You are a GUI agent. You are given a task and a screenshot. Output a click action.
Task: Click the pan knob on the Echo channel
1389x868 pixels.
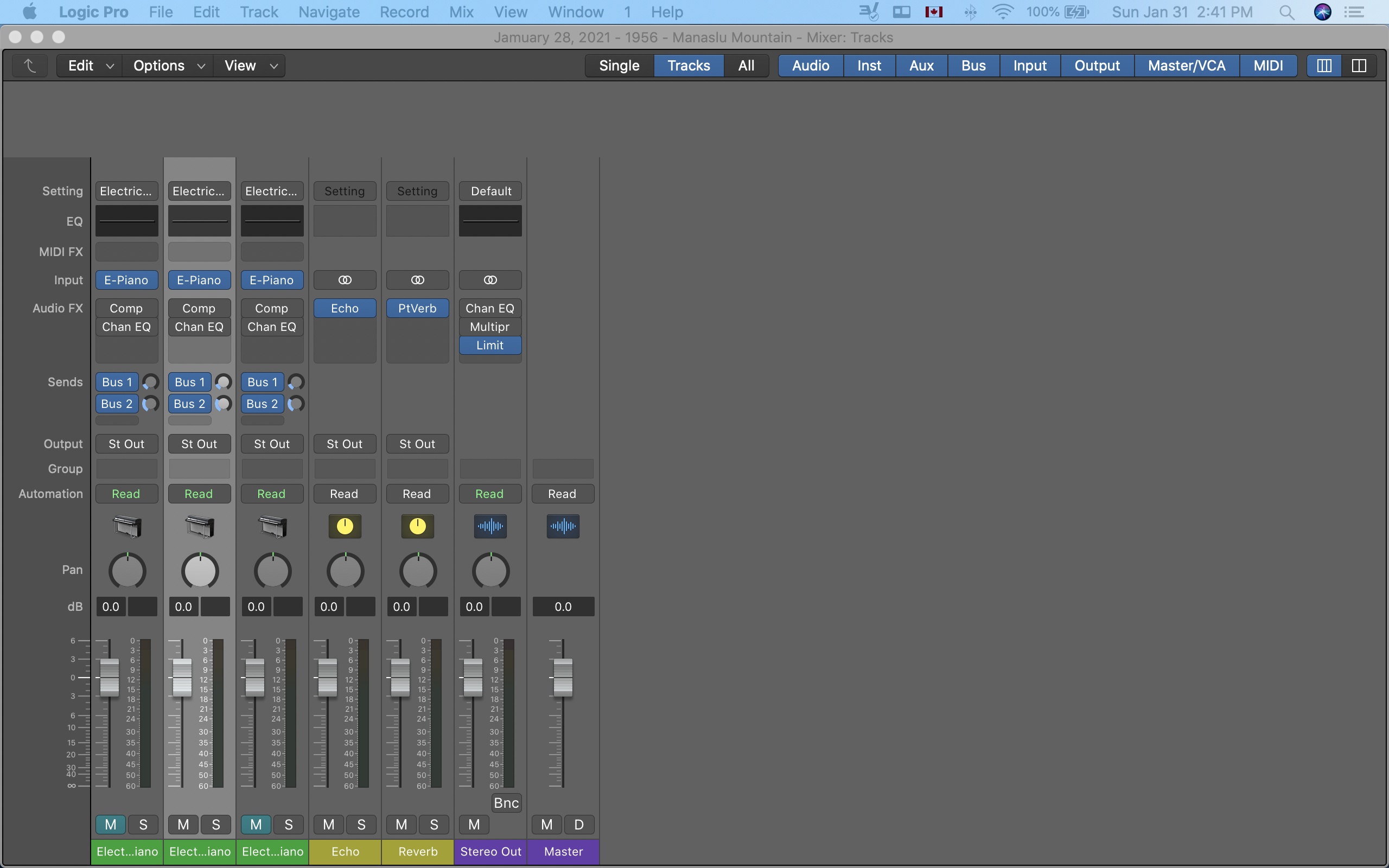click(x=345, y=571)
